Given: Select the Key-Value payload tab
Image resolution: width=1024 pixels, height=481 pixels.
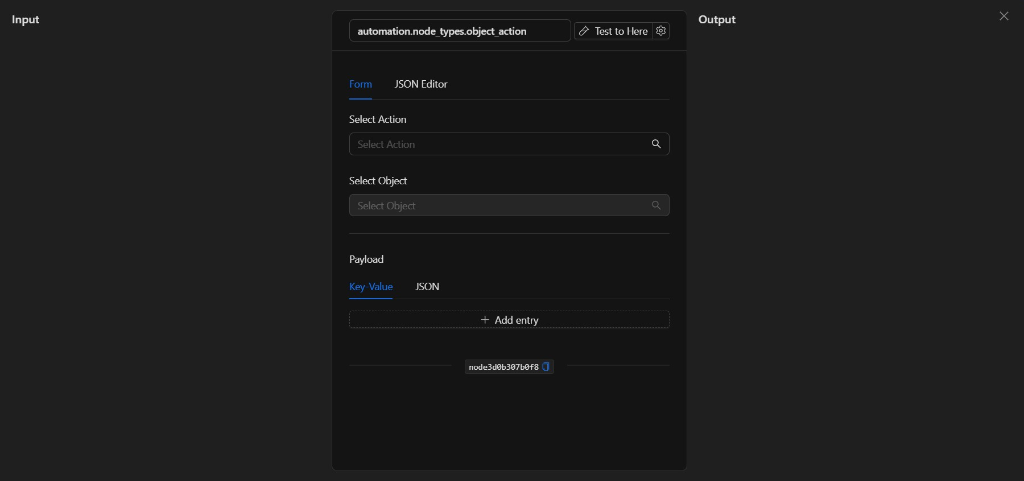Looking at the screenshot, I should 371,287.
